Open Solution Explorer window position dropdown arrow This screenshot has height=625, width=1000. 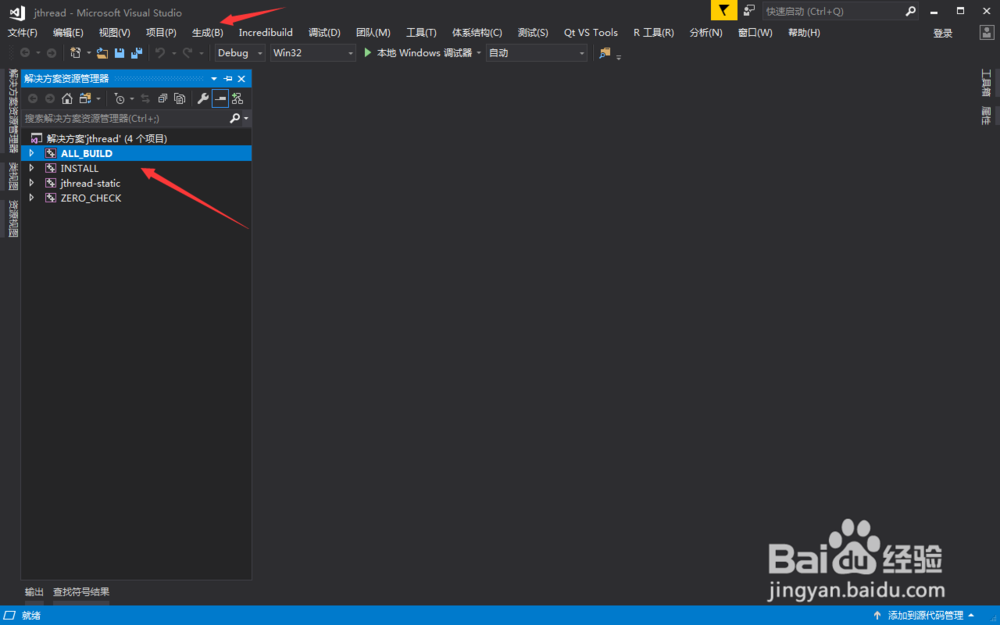[214, 78]
